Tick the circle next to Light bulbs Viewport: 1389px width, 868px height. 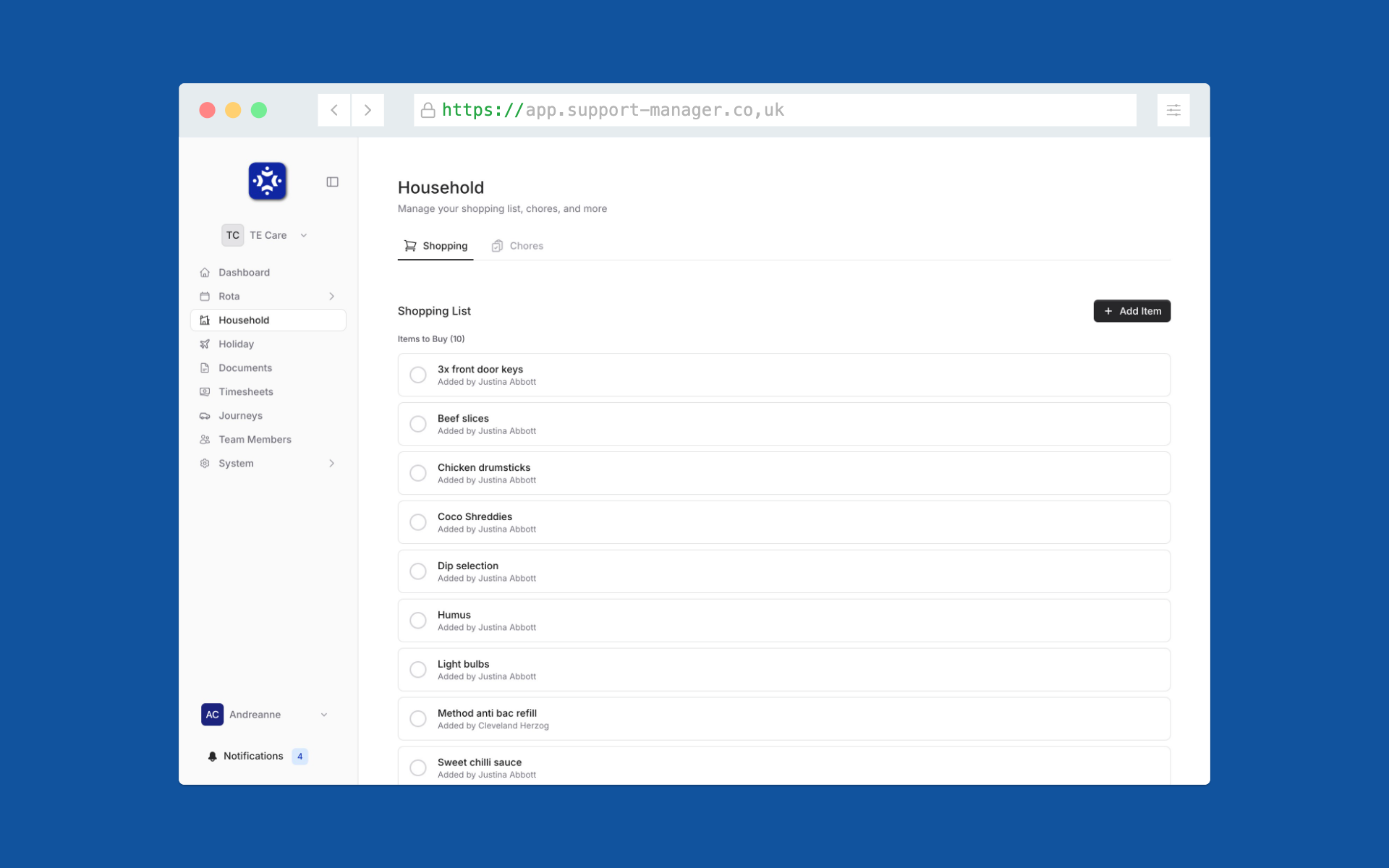(x=417, y=669)
